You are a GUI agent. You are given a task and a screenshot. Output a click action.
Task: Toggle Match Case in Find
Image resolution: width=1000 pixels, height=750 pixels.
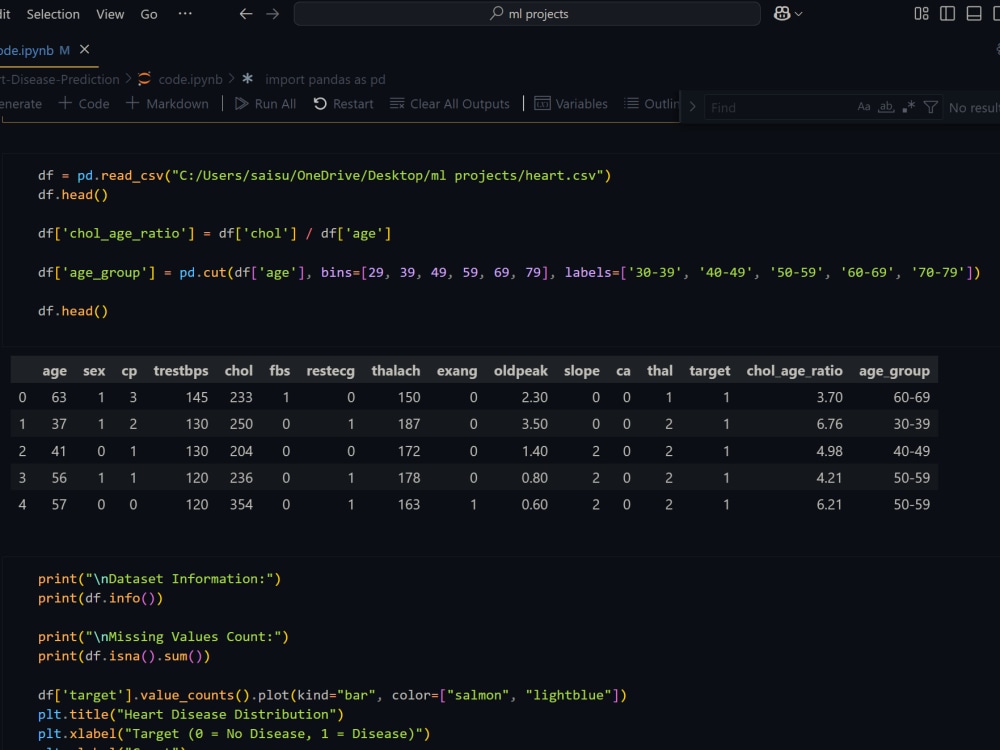tap(864, 107)
